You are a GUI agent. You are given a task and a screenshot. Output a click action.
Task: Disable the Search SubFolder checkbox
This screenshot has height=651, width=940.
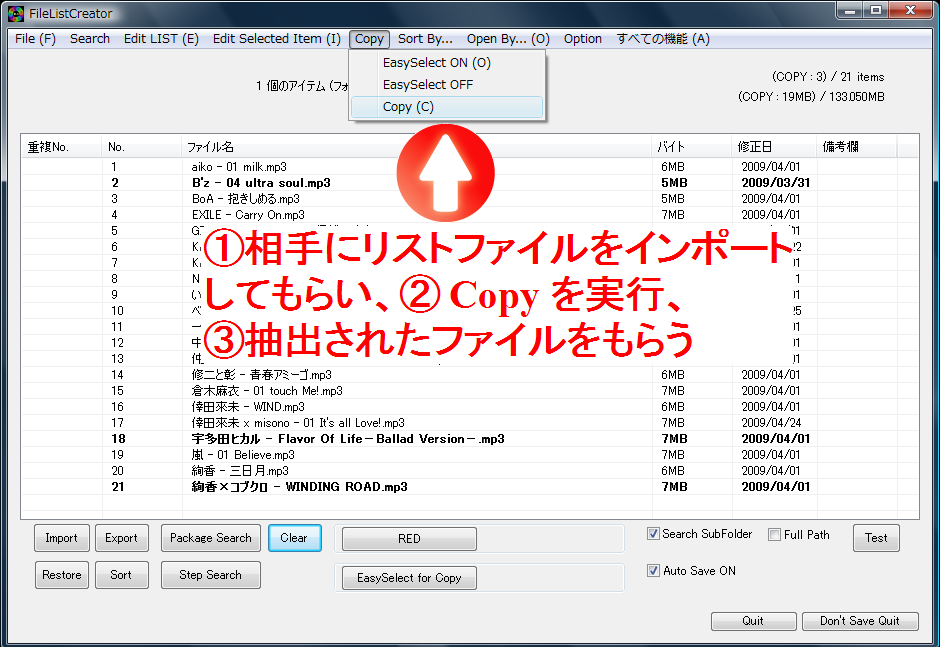pos(654,535)
